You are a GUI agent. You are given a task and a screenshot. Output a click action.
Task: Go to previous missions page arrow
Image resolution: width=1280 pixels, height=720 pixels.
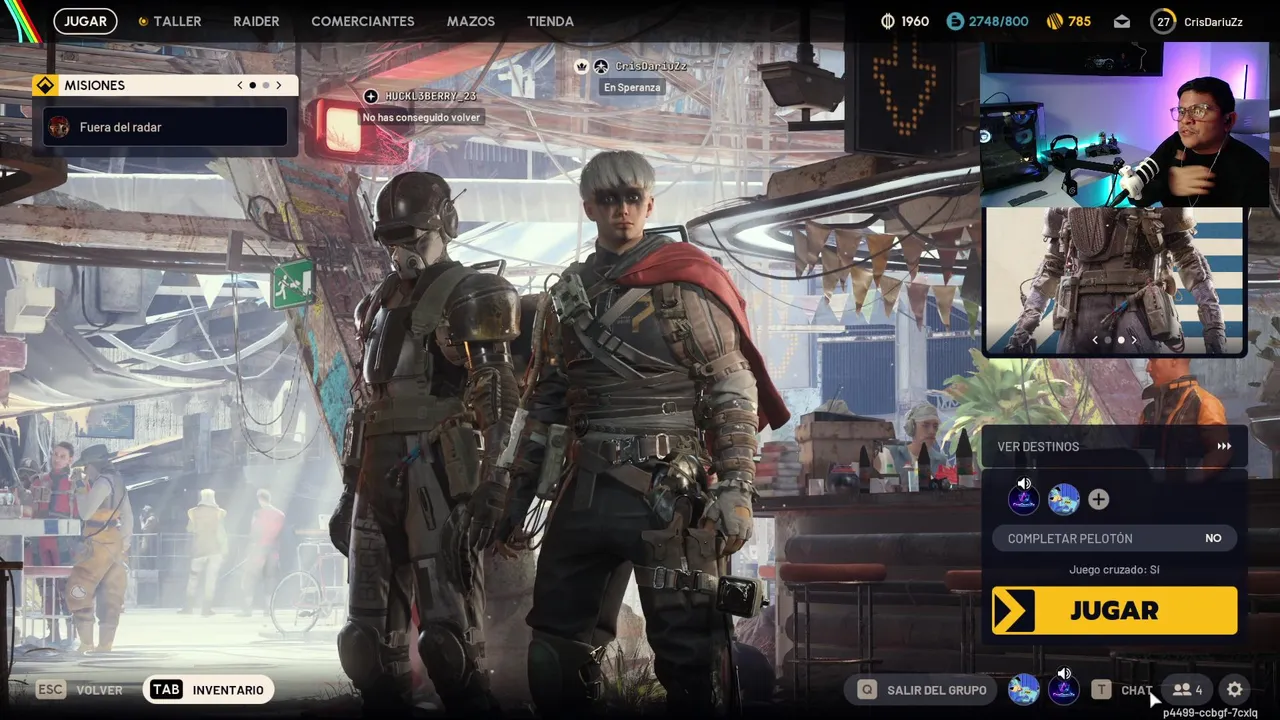239,85
